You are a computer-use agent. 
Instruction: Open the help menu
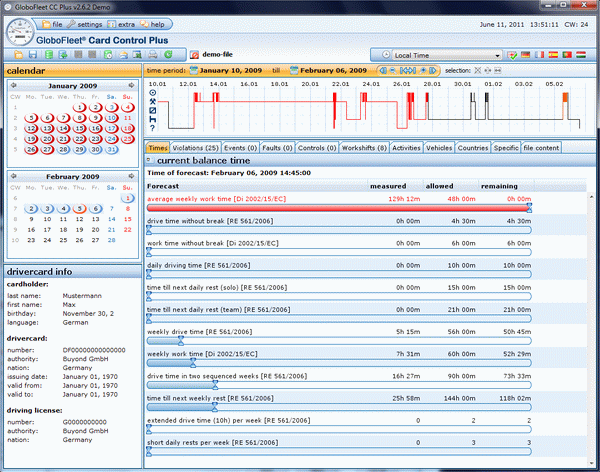pyautogui.click(x=152, y=24)
